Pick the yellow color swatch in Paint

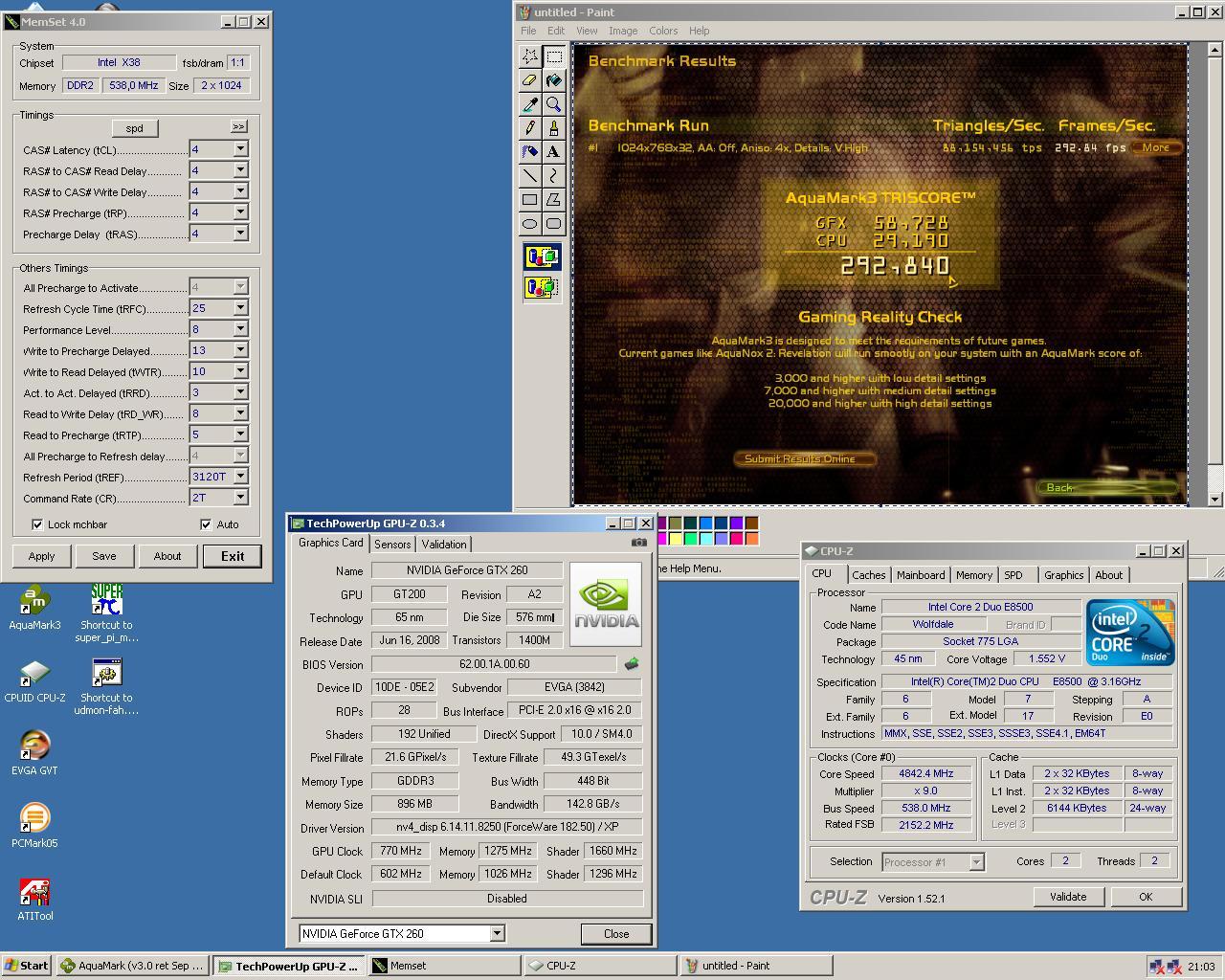tap(676, 539)
